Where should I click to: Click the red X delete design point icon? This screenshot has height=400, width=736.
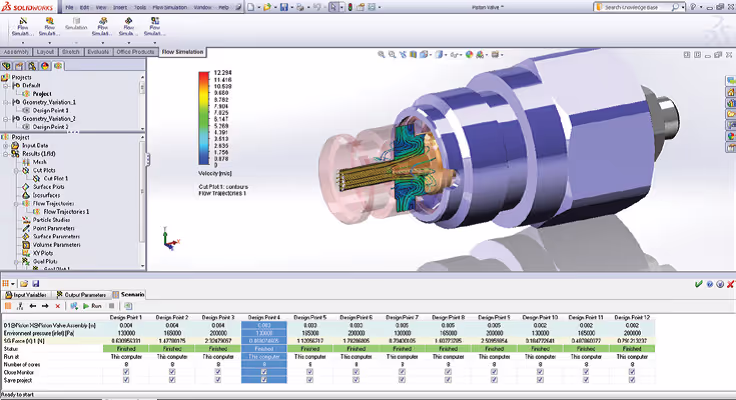58,306
